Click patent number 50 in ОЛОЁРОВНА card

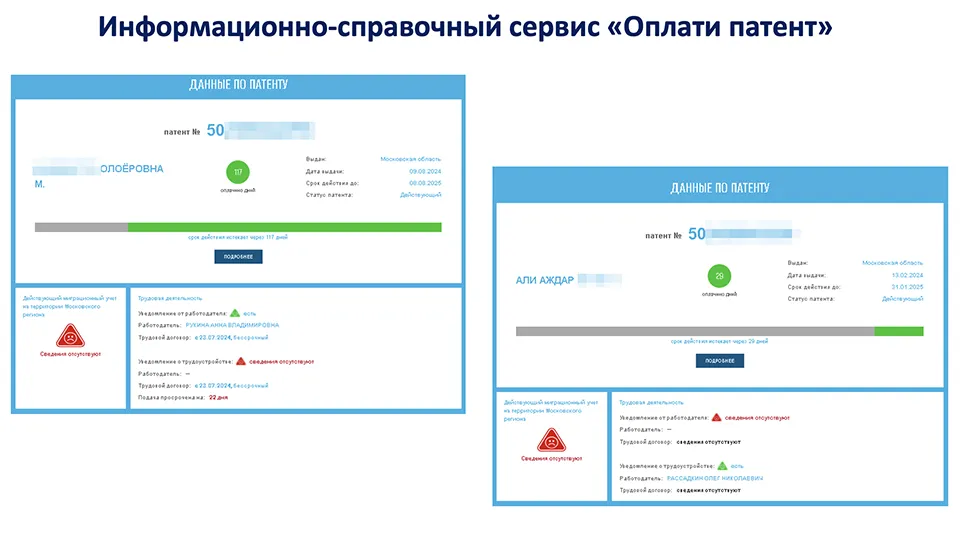pos(216,130)
